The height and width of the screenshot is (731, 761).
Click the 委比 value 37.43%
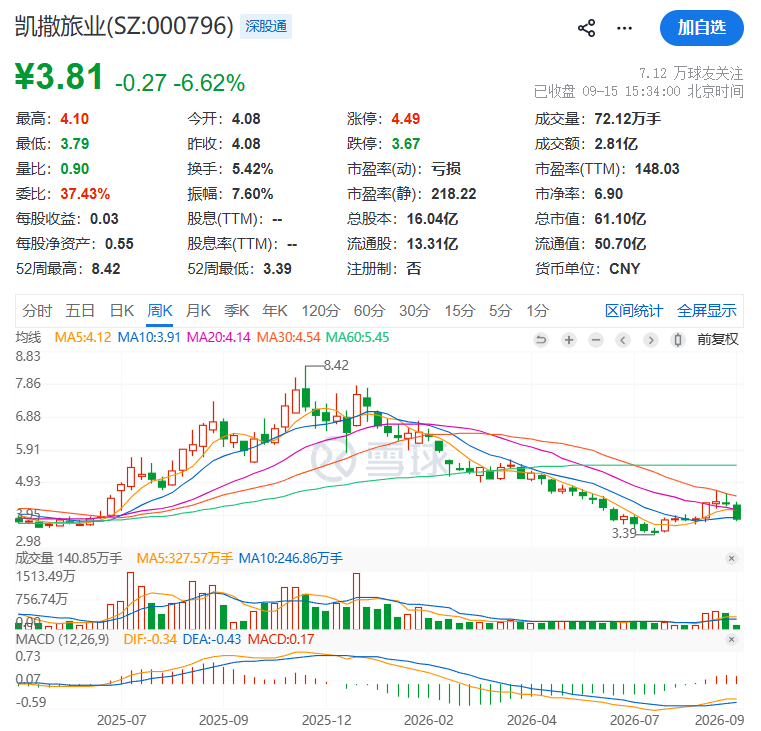coord(85,194)
